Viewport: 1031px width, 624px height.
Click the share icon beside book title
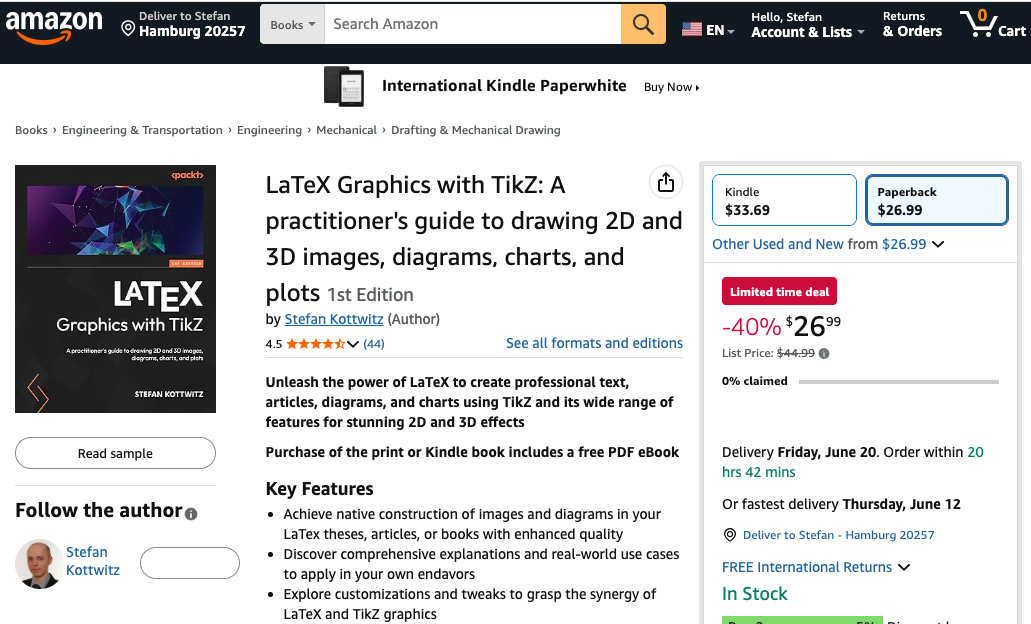(x=666, y=182)
